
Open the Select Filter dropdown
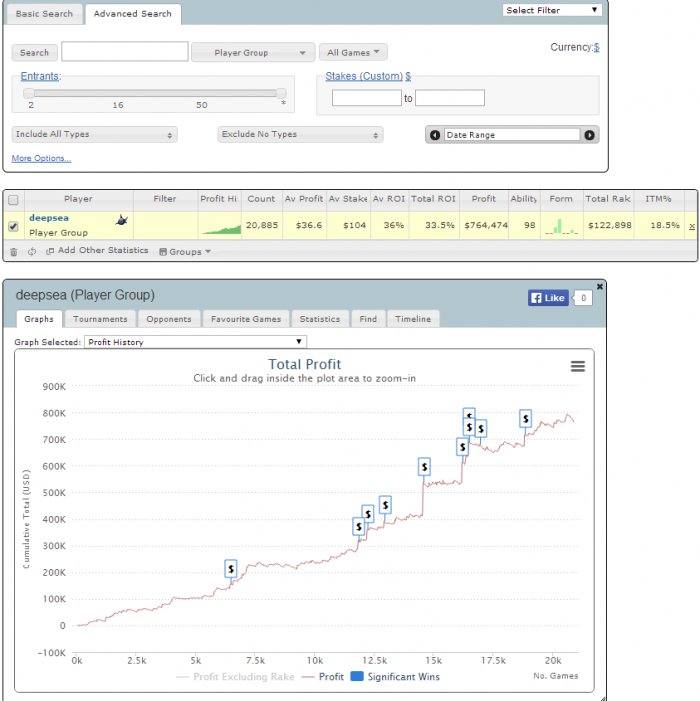(552, 10)
